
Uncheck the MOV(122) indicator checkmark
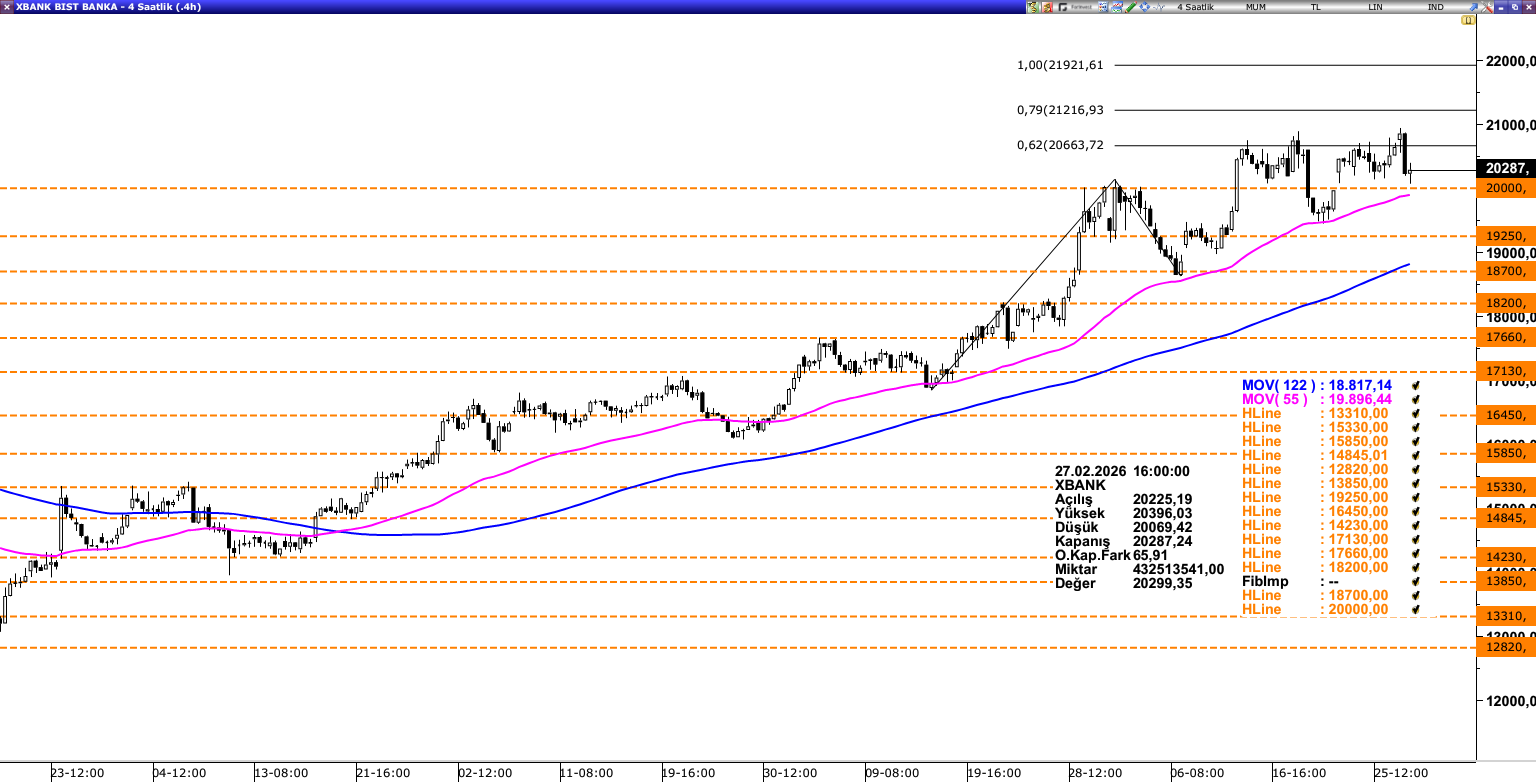tap(1416, 385)
